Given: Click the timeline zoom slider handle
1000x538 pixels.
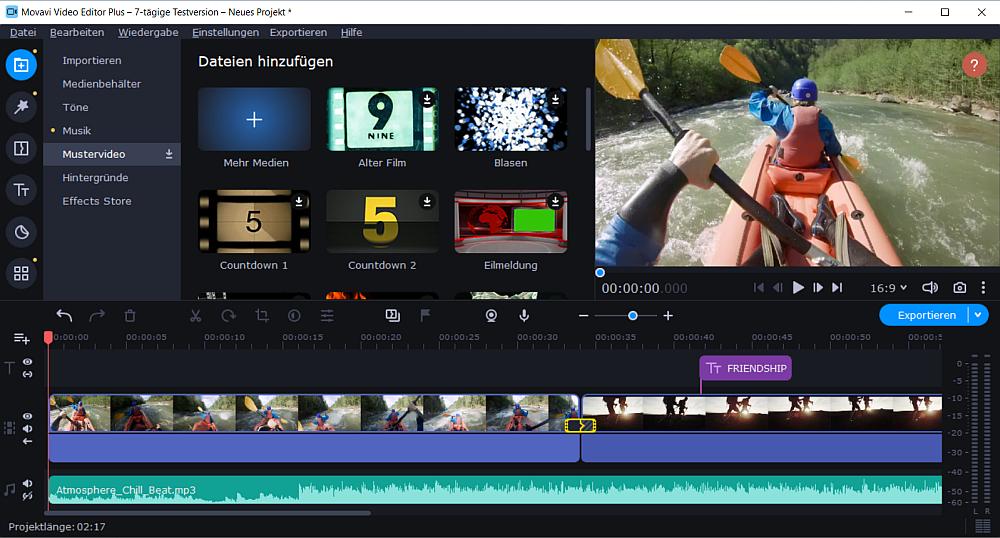Looking at the screenshot, I should pos(633,316).
